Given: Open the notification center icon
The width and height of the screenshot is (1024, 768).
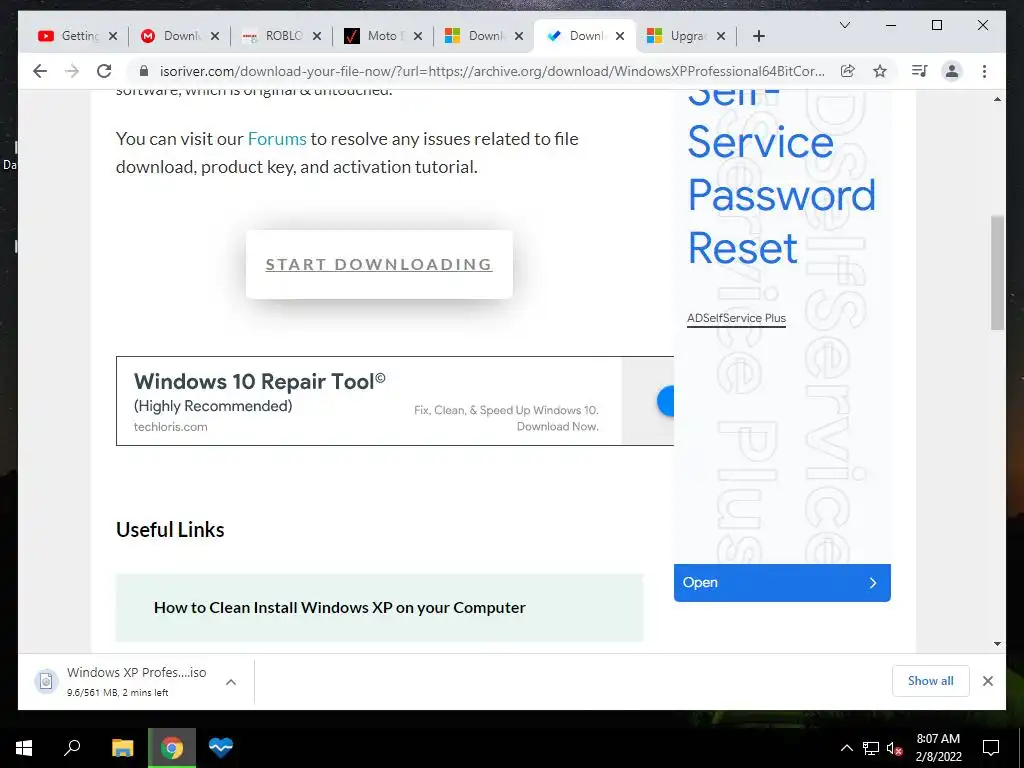Looking at the screenshot, I should coord(991,748).
